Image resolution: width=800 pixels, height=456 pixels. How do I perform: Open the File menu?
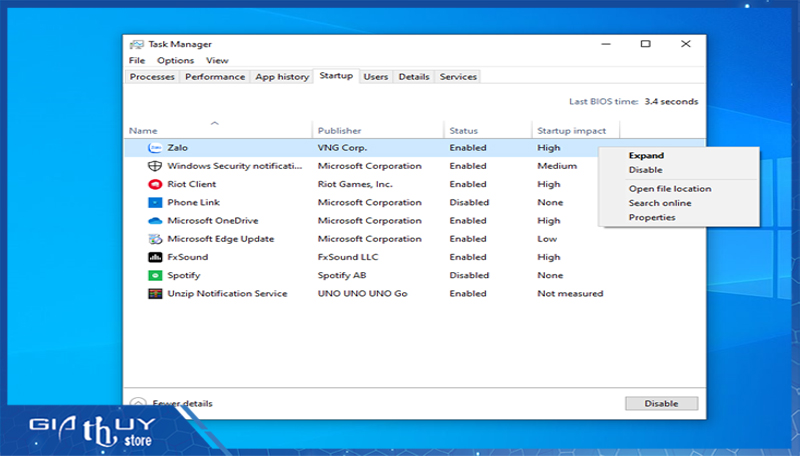(137, 60)
